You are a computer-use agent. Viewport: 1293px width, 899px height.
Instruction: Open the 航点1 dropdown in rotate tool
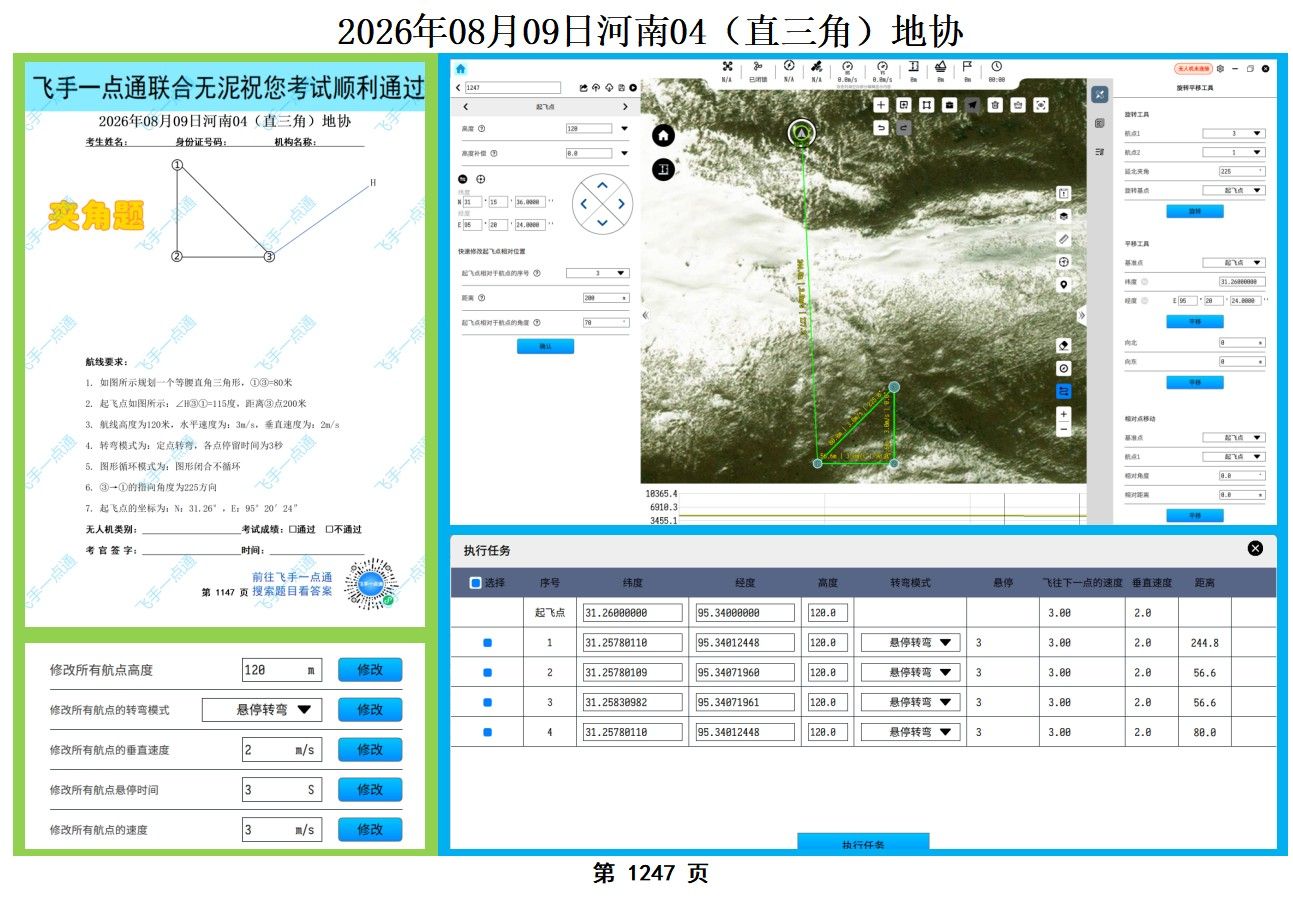(x=1233, y=133)
